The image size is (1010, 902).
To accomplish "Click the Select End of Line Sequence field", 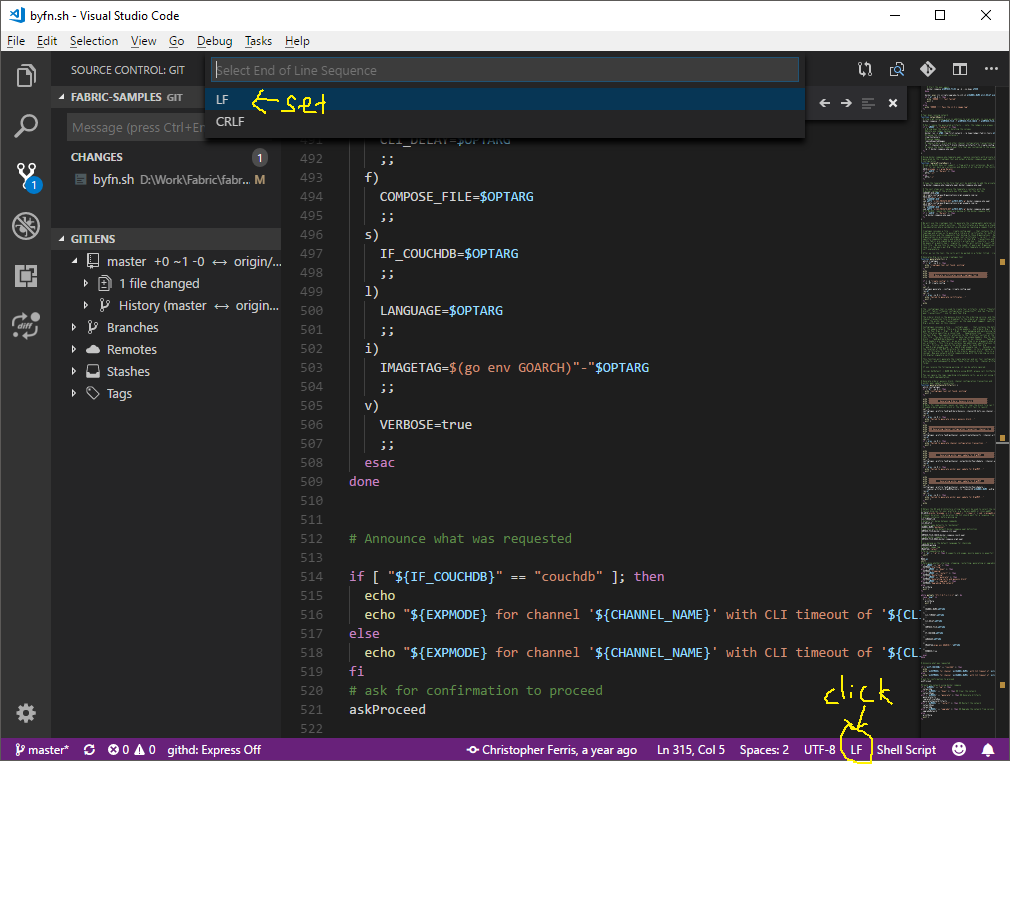I will 504,70.
